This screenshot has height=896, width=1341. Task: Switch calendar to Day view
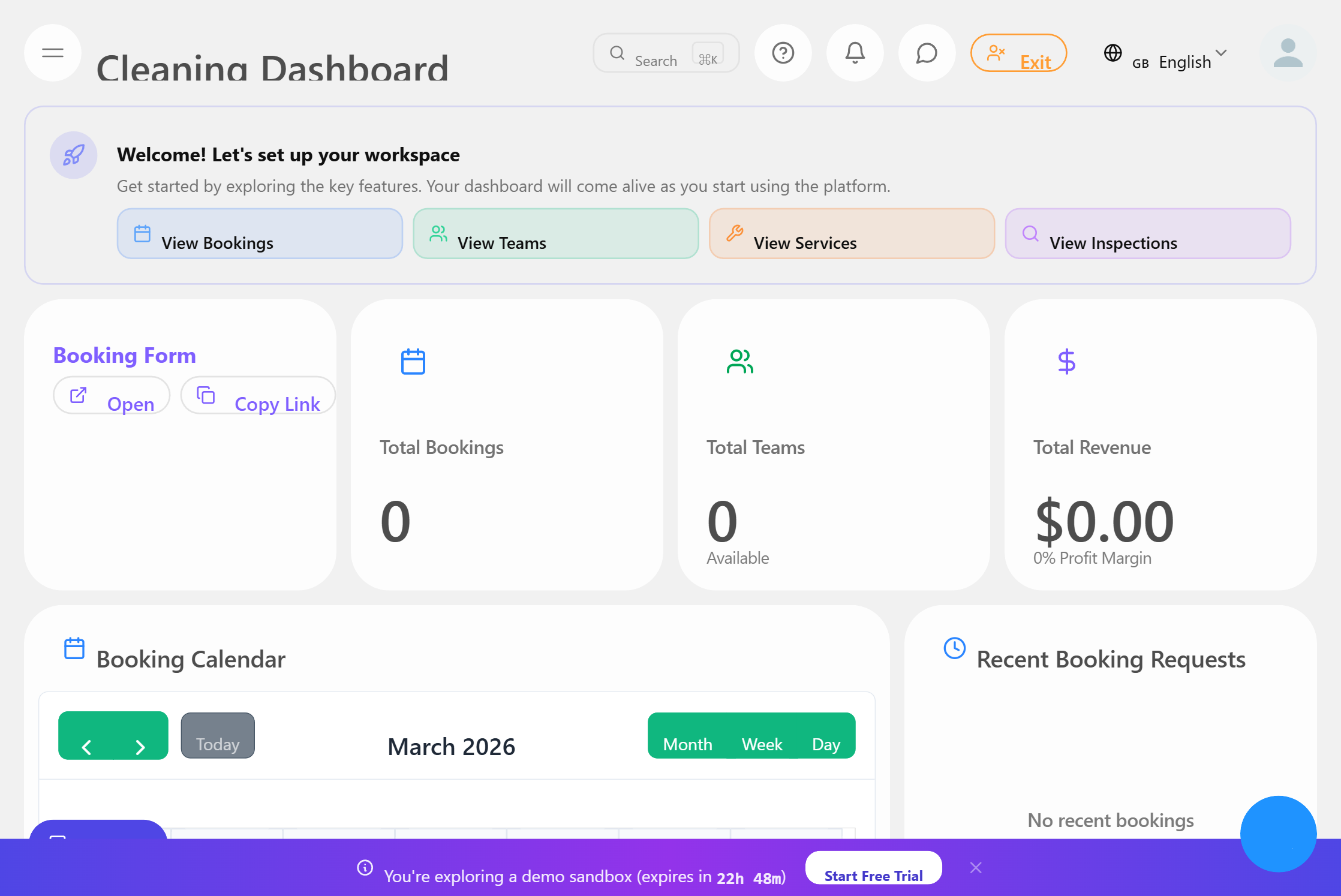(x=826, y=744)
